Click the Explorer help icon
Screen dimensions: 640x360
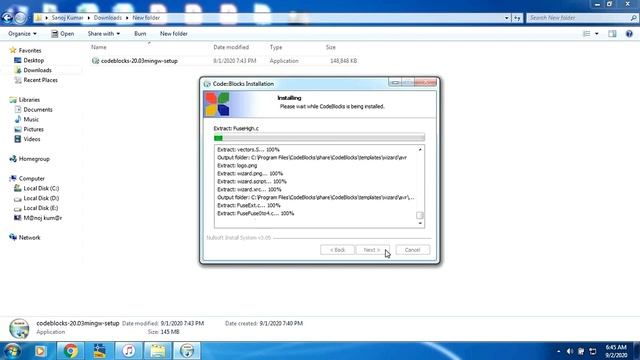[629, 34]
